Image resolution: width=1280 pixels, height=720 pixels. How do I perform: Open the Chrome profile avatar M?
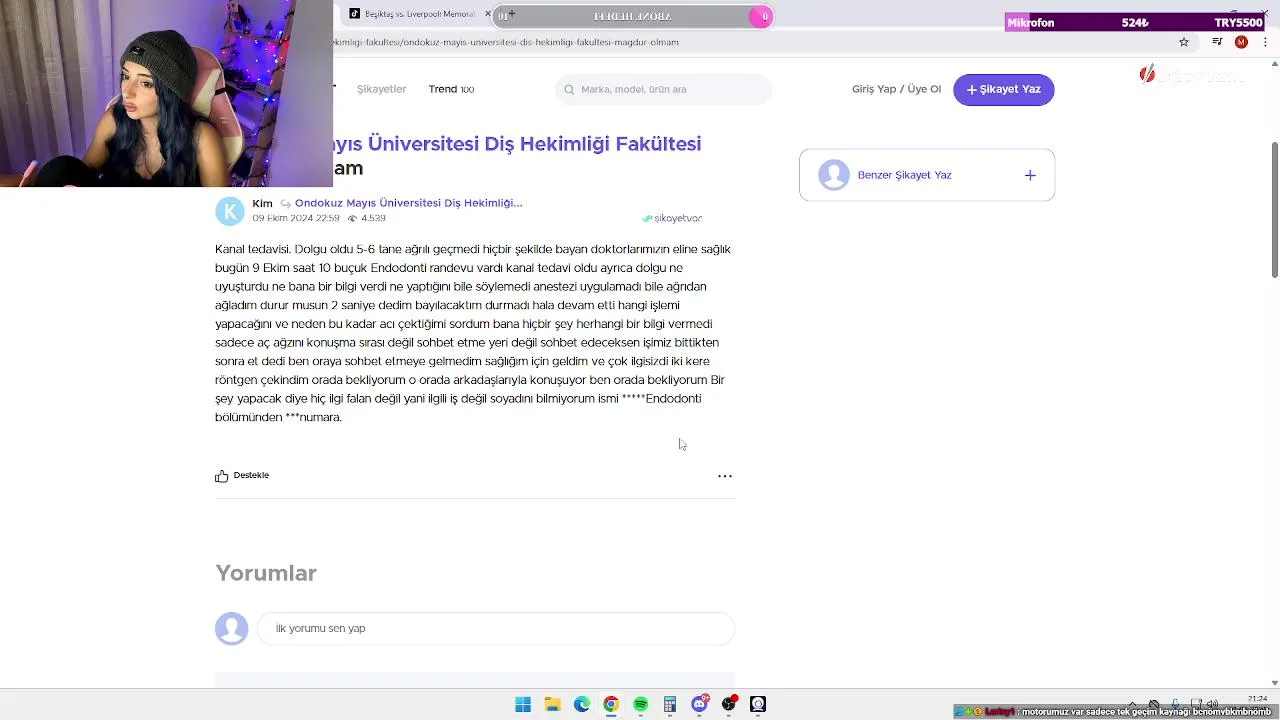(1241, 42)
